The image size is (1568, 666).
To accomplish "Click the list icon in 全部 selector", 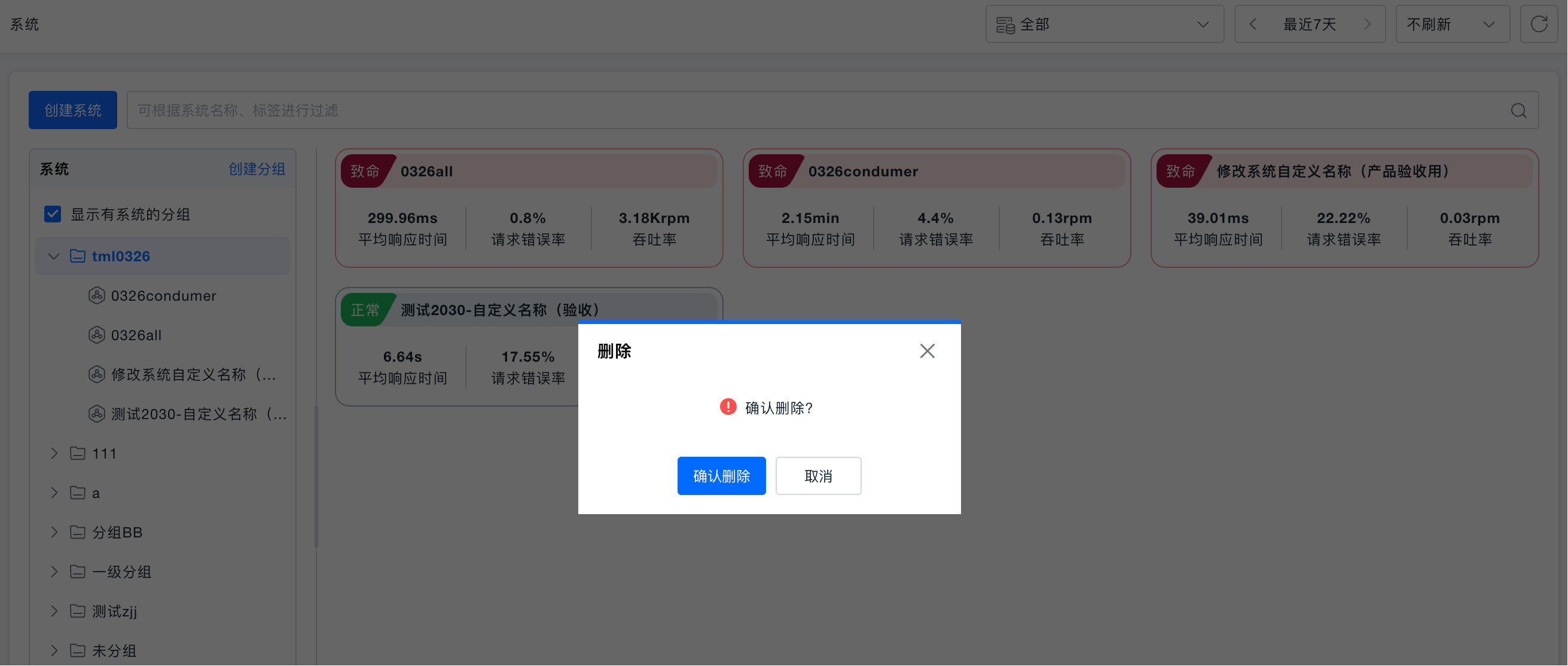I will pyautogui.click(x=1005, y=25).
